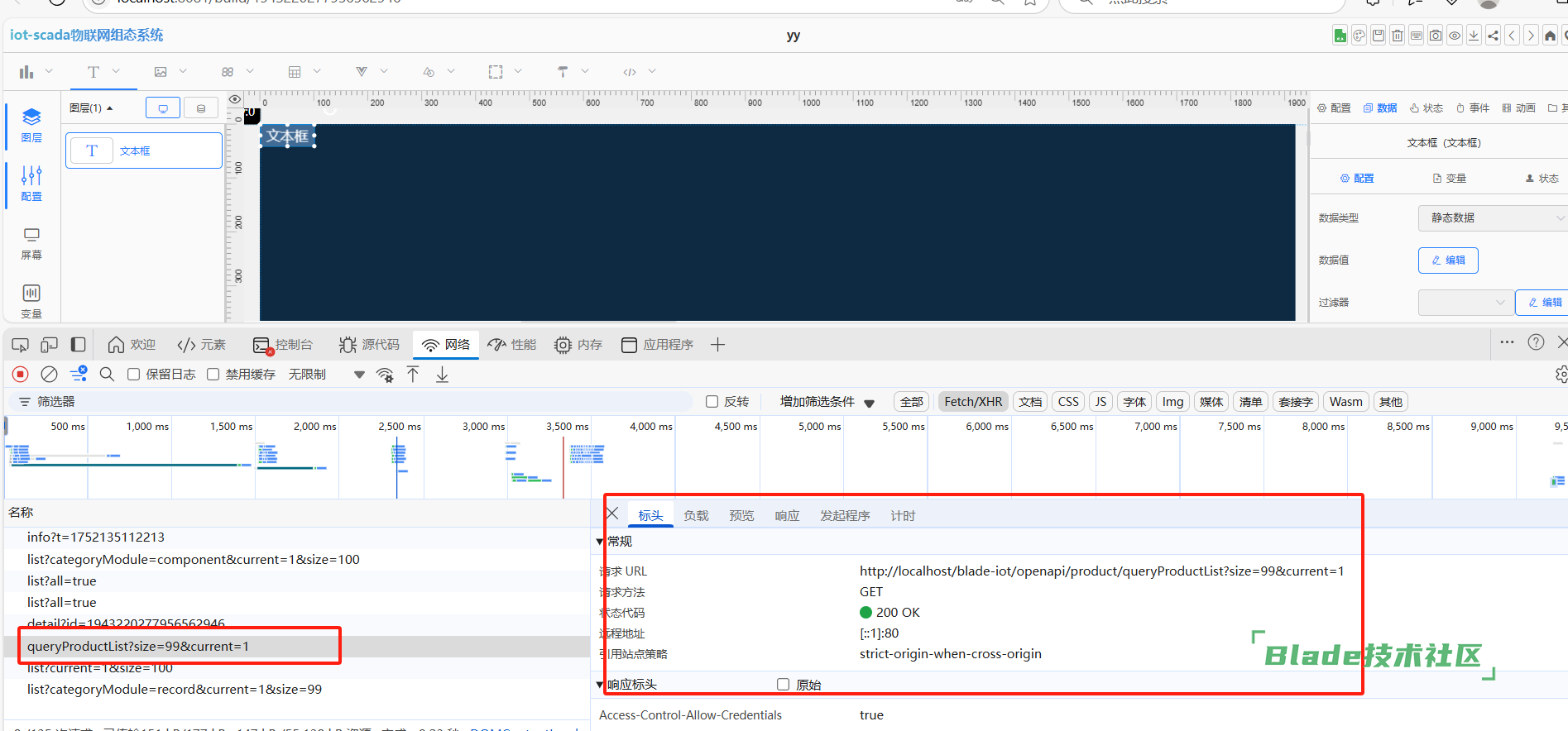This screenshot has height=731, width=1568.
Task: Clear the network log
Action: click(x=50, y=375)
